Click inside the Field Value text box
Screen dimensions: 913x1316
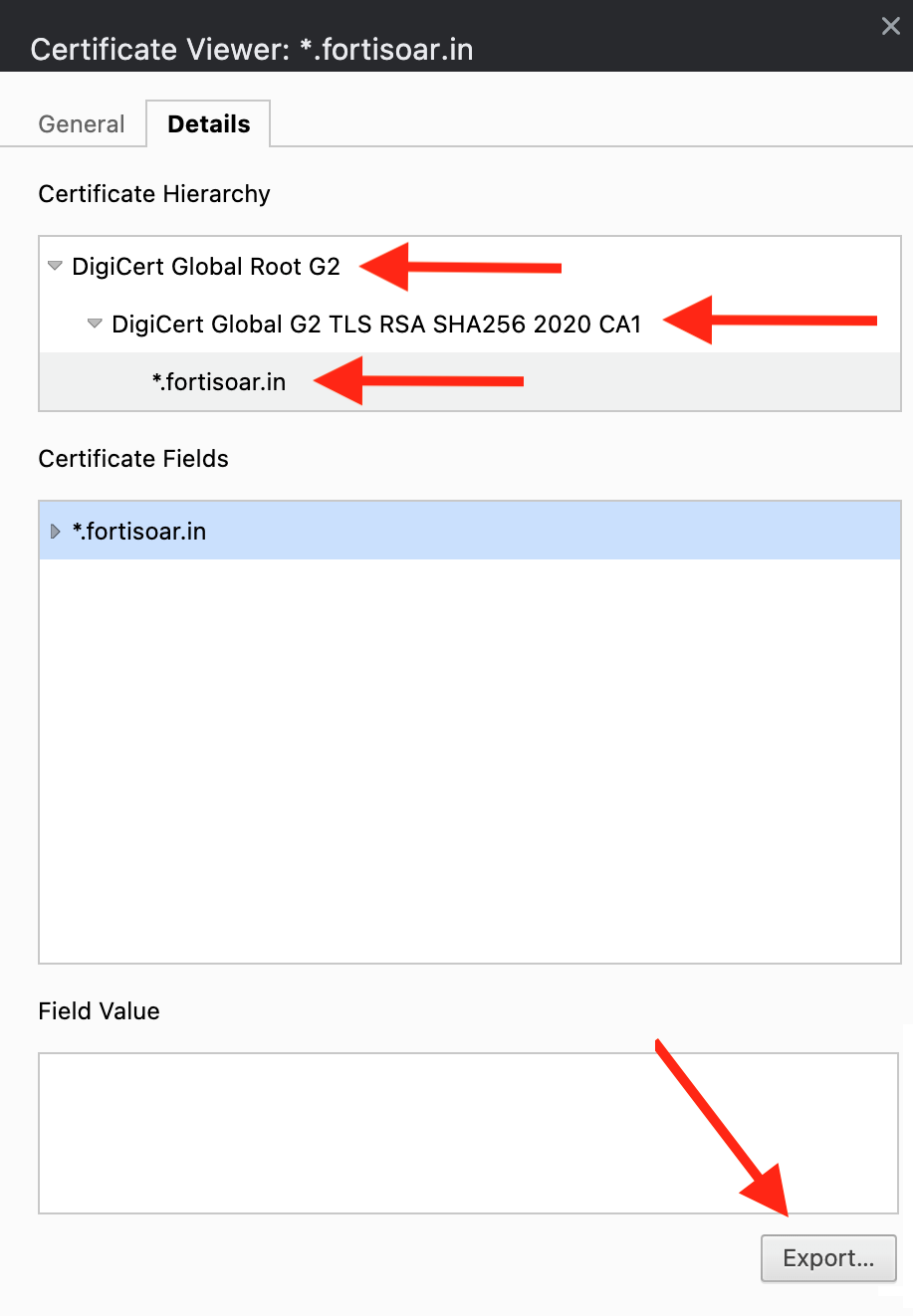(x=398, y=1133)
